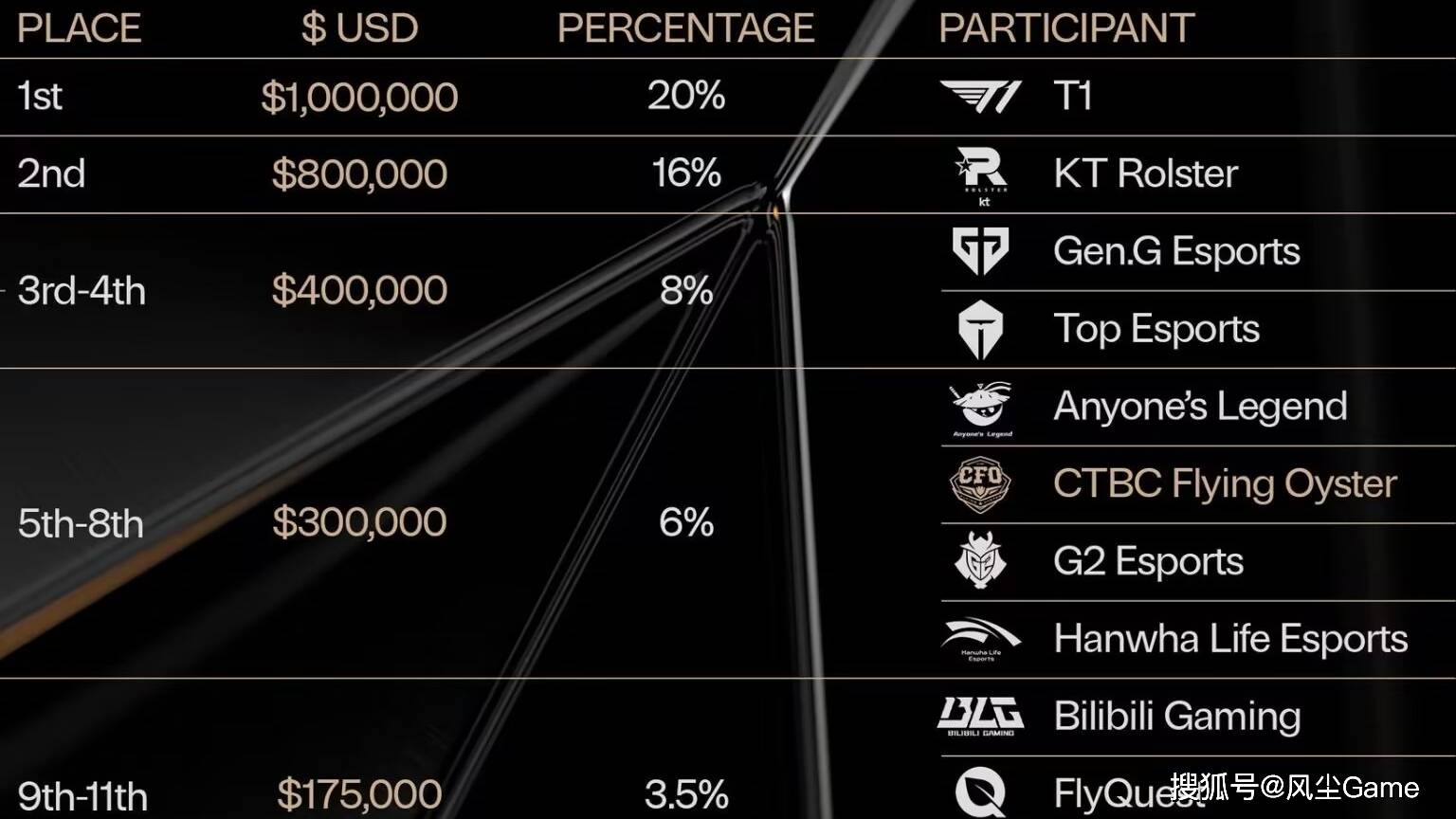
Task: Open the Top Esports logo
Action: pos(980,330)
